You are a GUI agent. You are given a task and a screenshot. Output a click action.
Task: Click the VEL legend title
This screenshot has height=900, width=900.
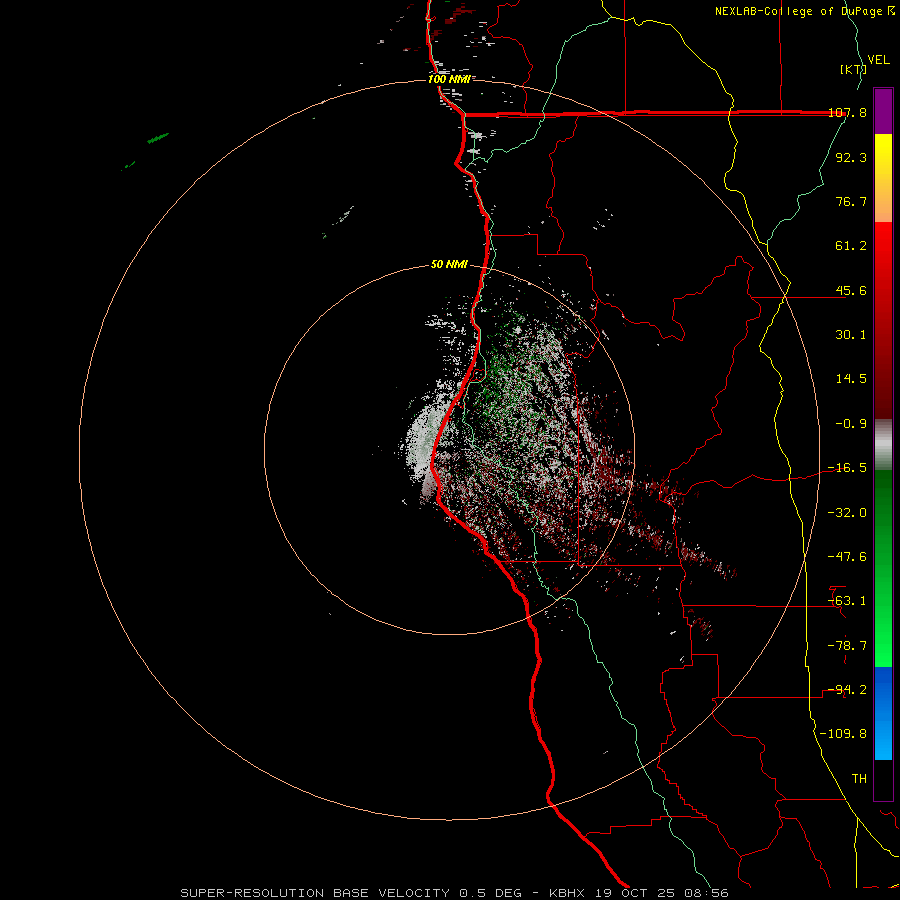pyautogui.click(x=878, y=59)
